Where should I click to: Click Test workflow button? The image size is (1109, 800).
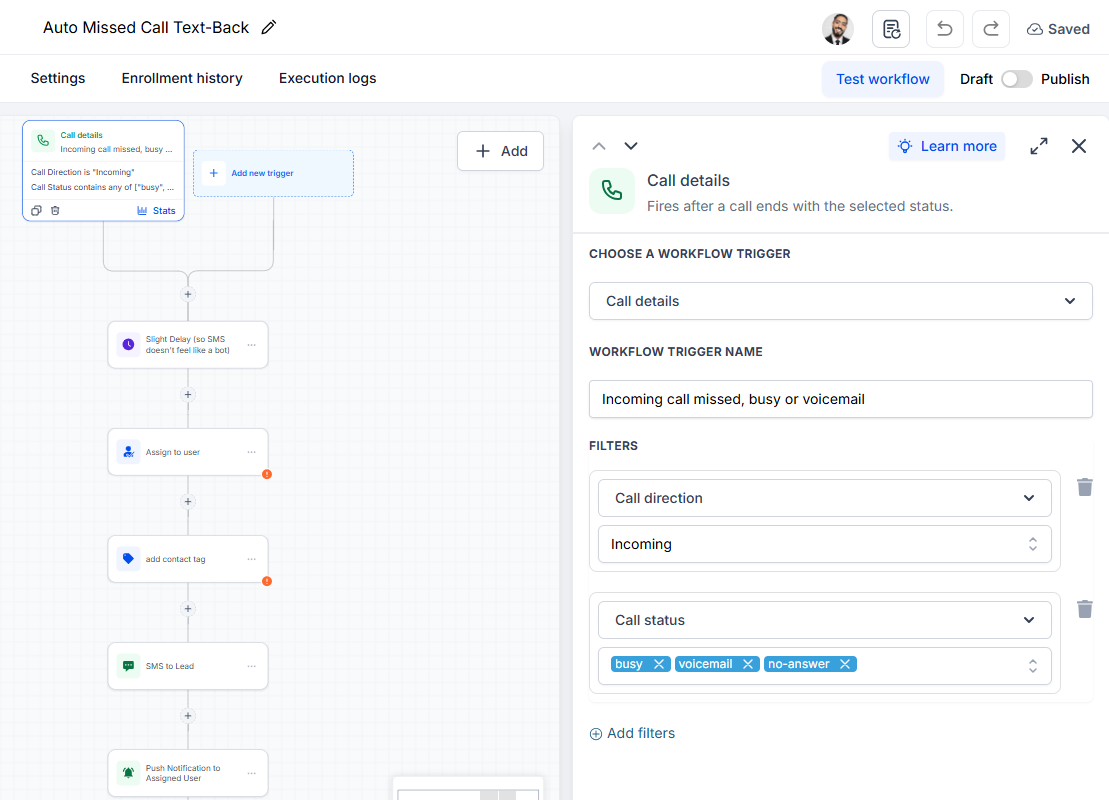point(883,79)
